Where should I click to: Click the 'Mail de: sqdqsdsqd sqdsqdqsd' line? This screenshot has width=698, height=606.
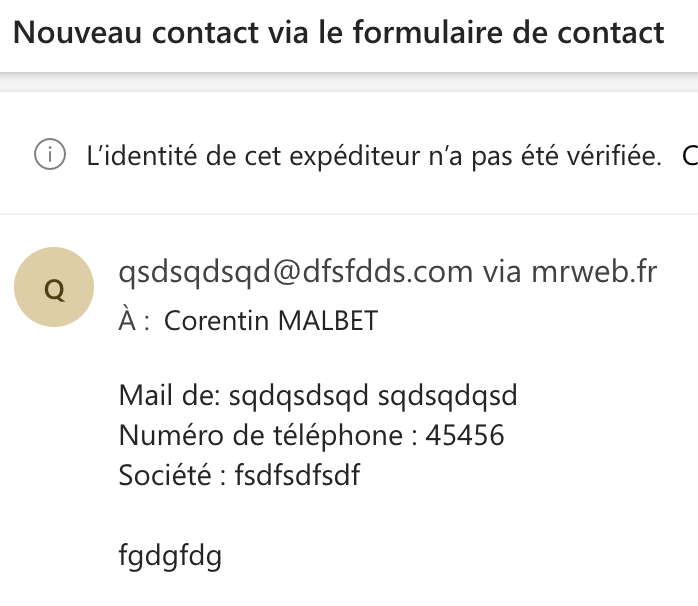(x=318, y=395)
